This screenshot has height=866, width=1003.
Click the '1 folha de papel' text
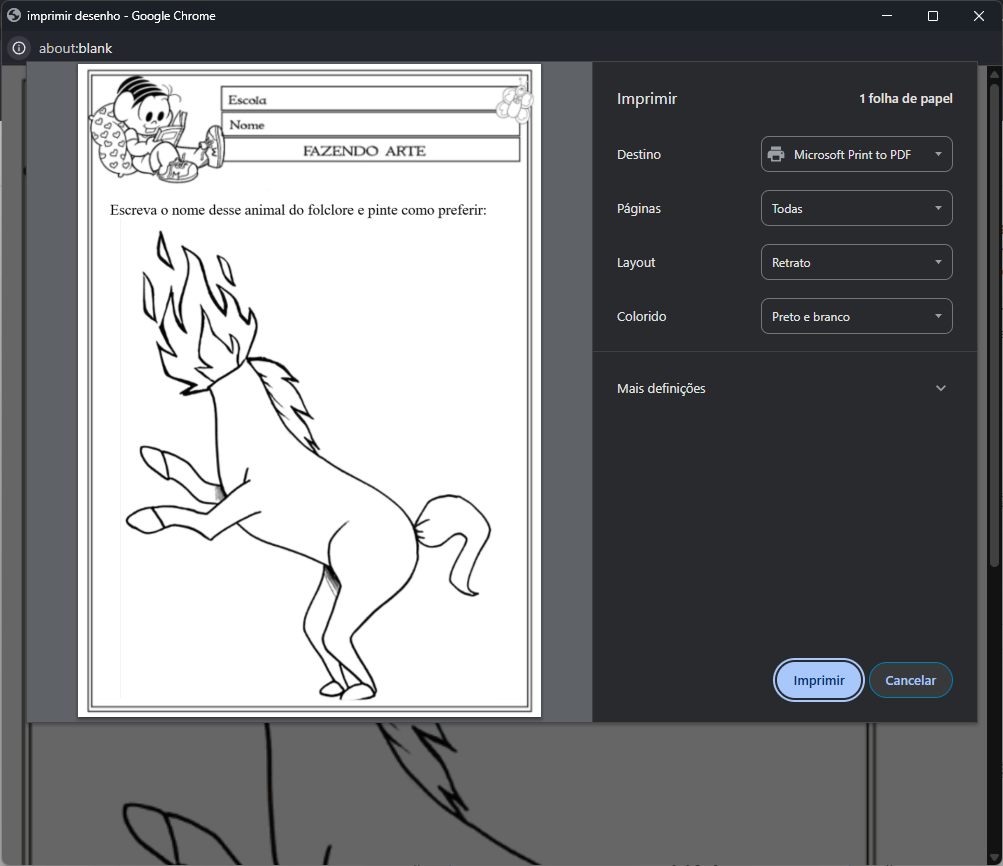[905, 98]
